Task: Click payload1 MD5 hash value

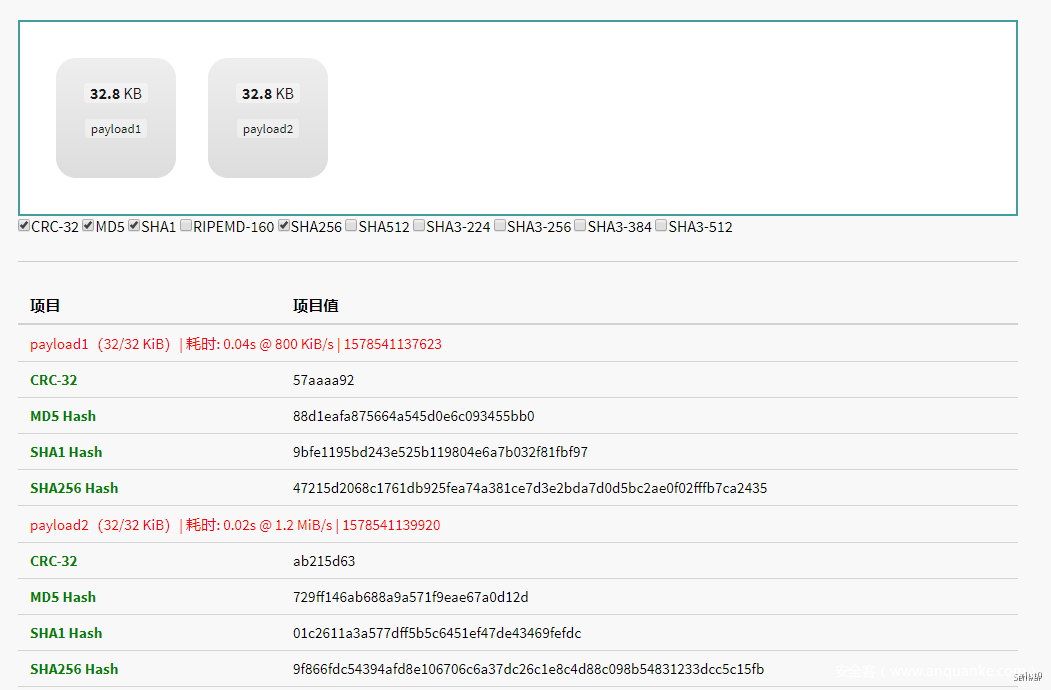Action: pyautogui.click(x=413, y=416)
